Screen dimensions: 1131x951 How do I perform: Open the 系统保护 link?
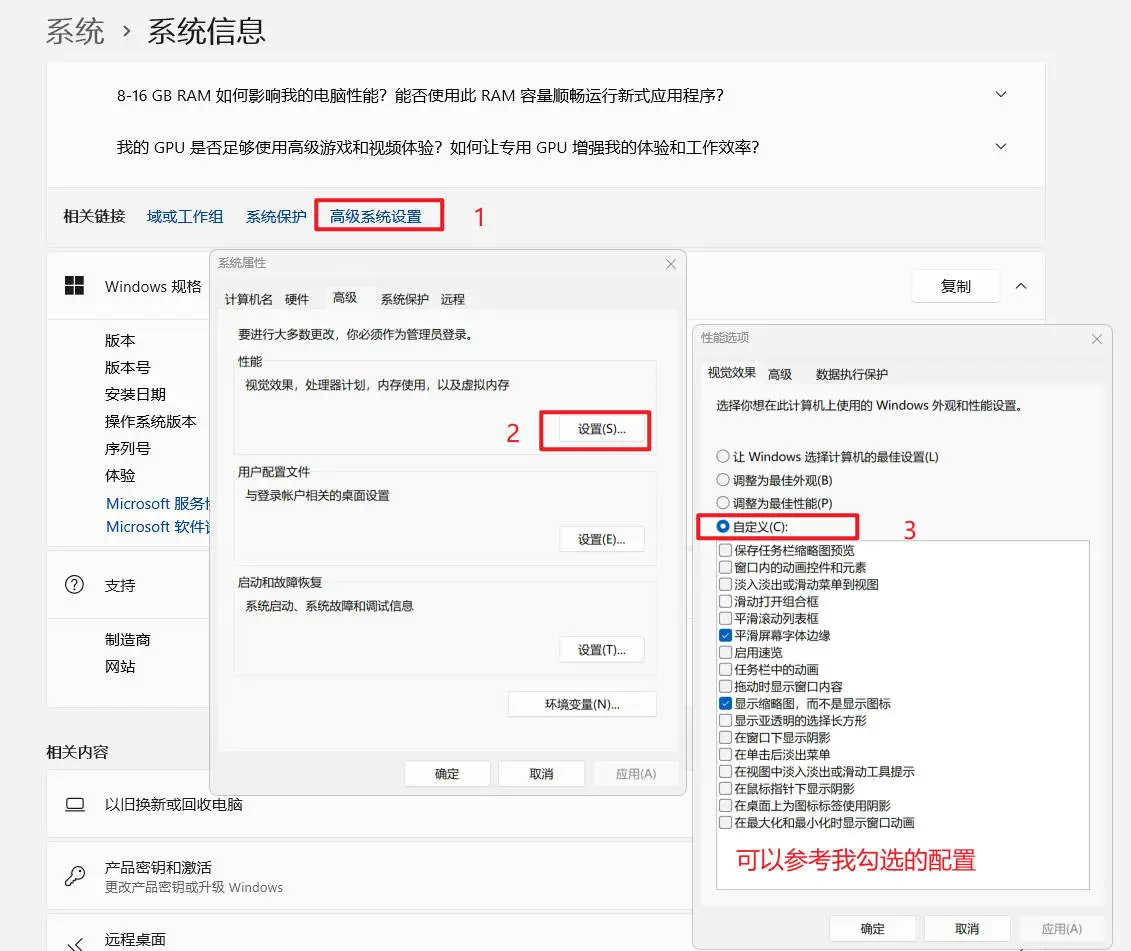(276, 215)
